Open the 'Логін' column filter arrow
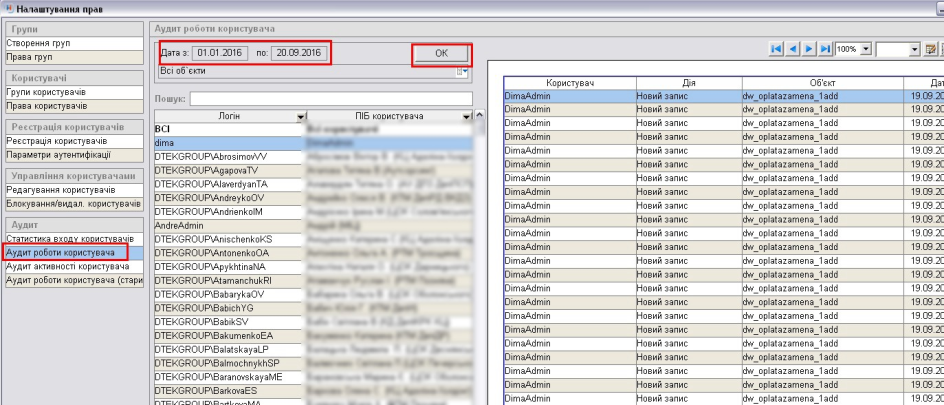This screenshot has width=944, height=405. (x=301, y=117)
